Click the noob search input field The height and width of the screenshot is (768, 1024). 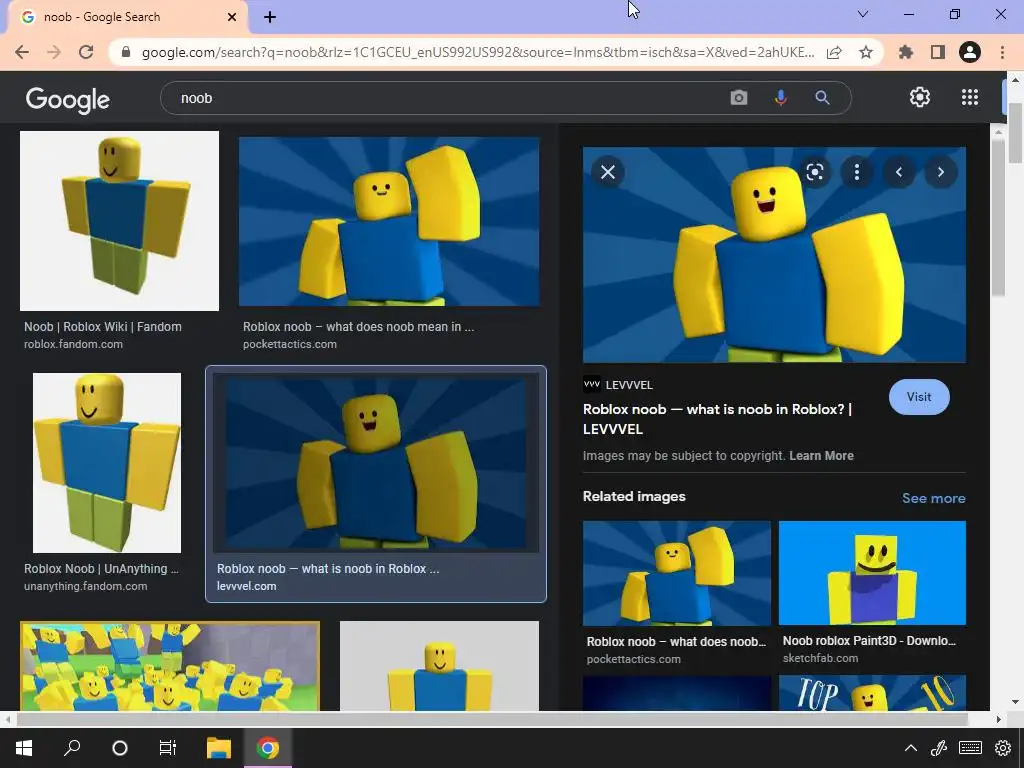click(444, 98)
